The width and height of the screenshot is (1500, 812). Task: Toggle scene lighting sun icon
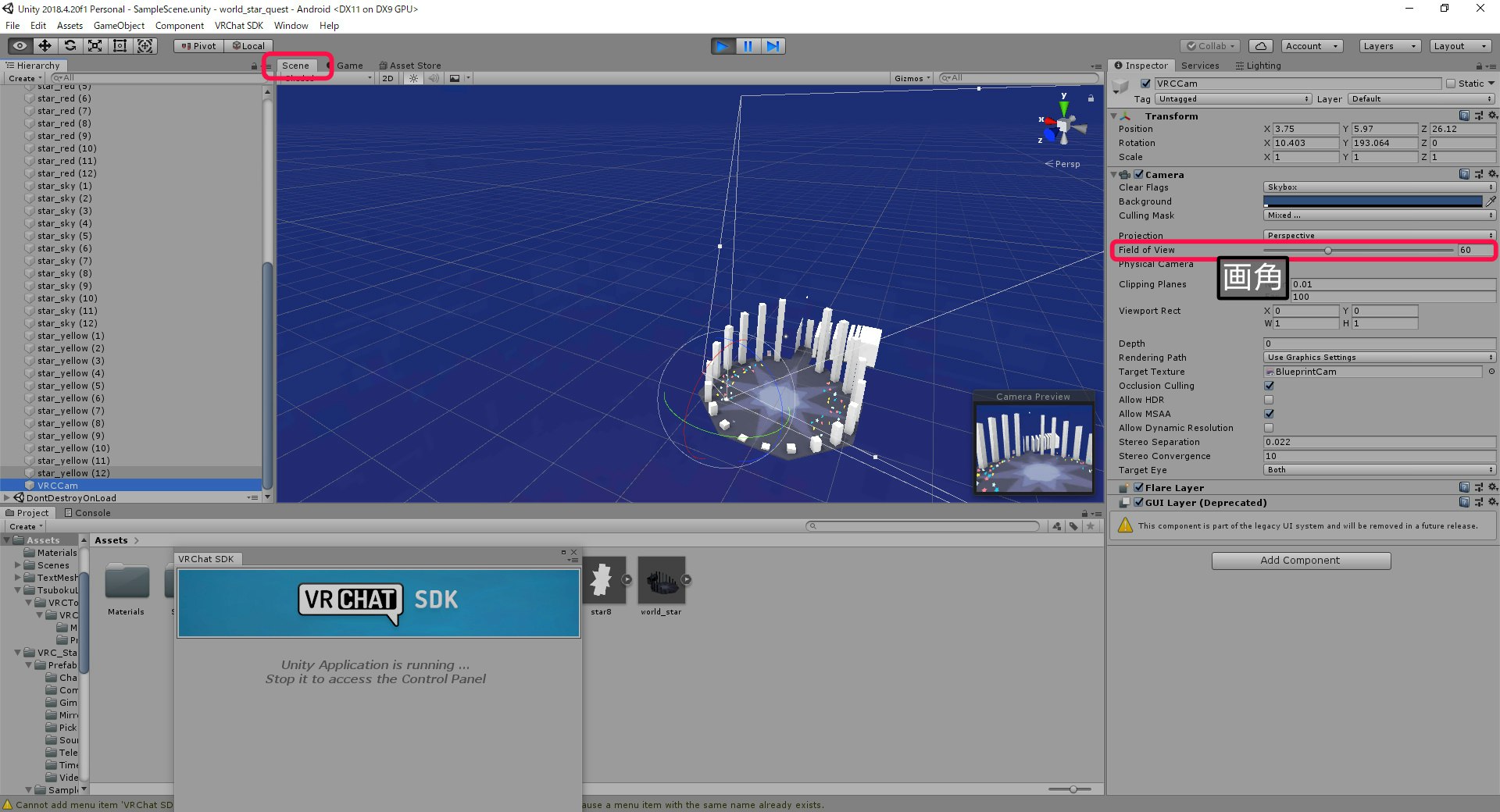click(413, 78)
